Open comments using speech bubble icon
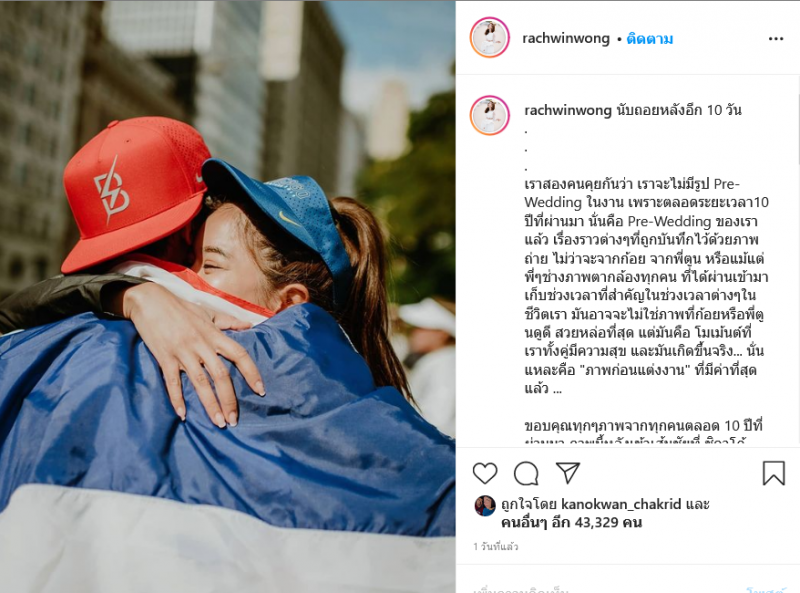Image resolution: width=800 pixels, height=593 pixels. pos(526,473)
